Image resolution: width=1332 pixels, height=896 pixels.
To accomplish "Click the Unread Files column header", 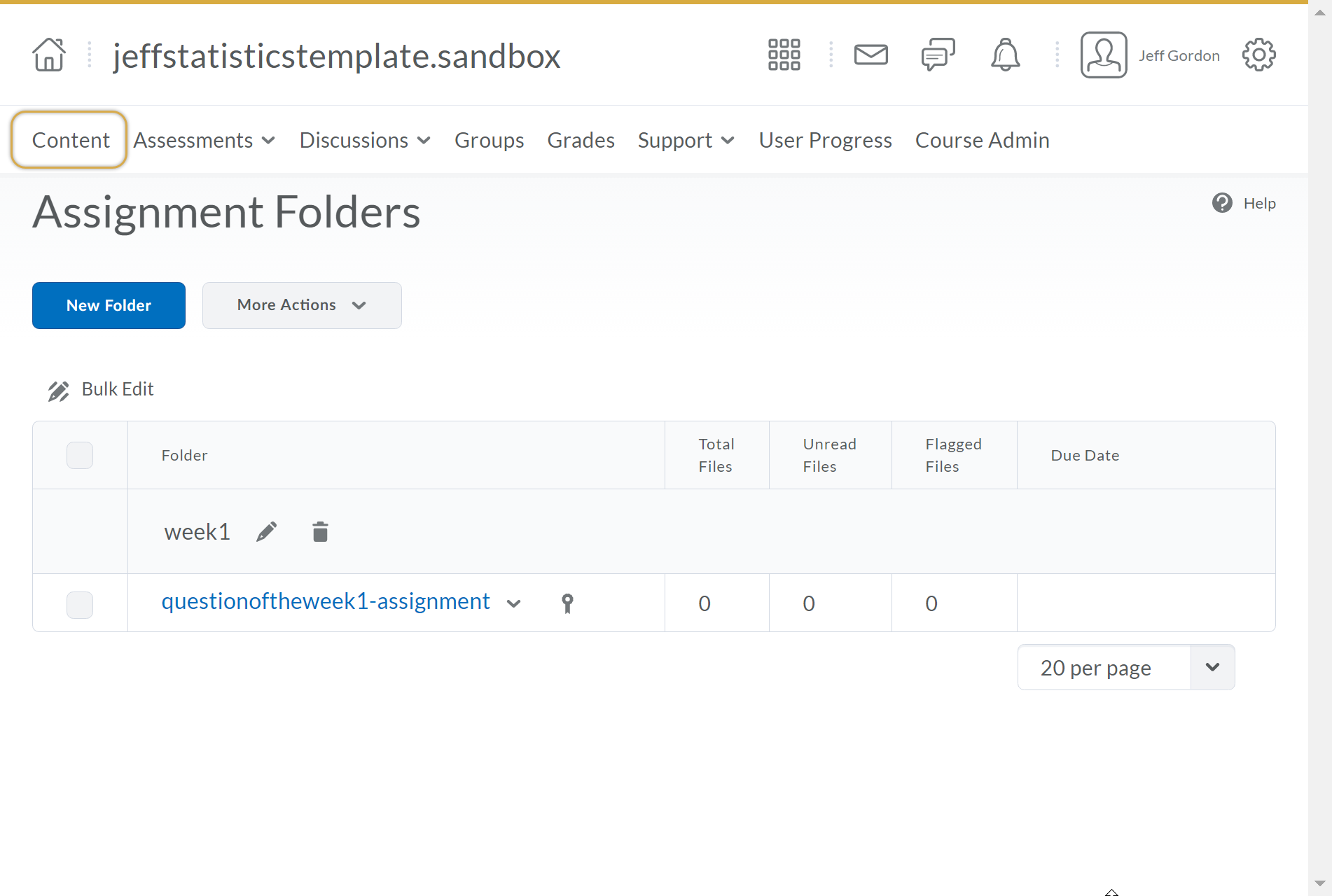I will click(829, 455).
